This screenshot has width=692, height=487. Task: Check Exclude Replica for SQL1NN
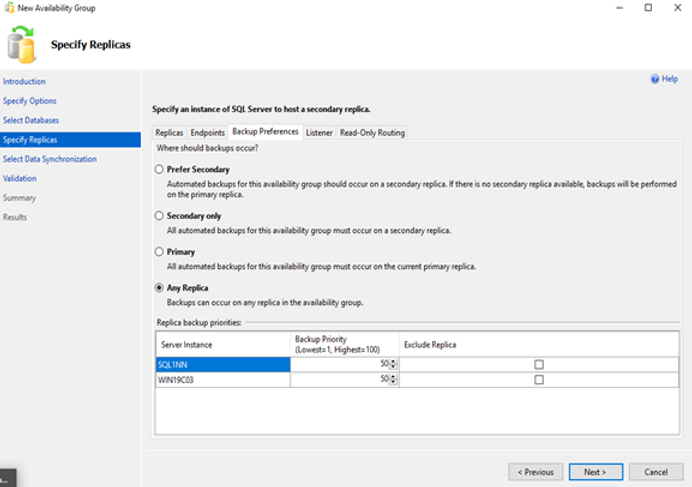coord(539,365)
